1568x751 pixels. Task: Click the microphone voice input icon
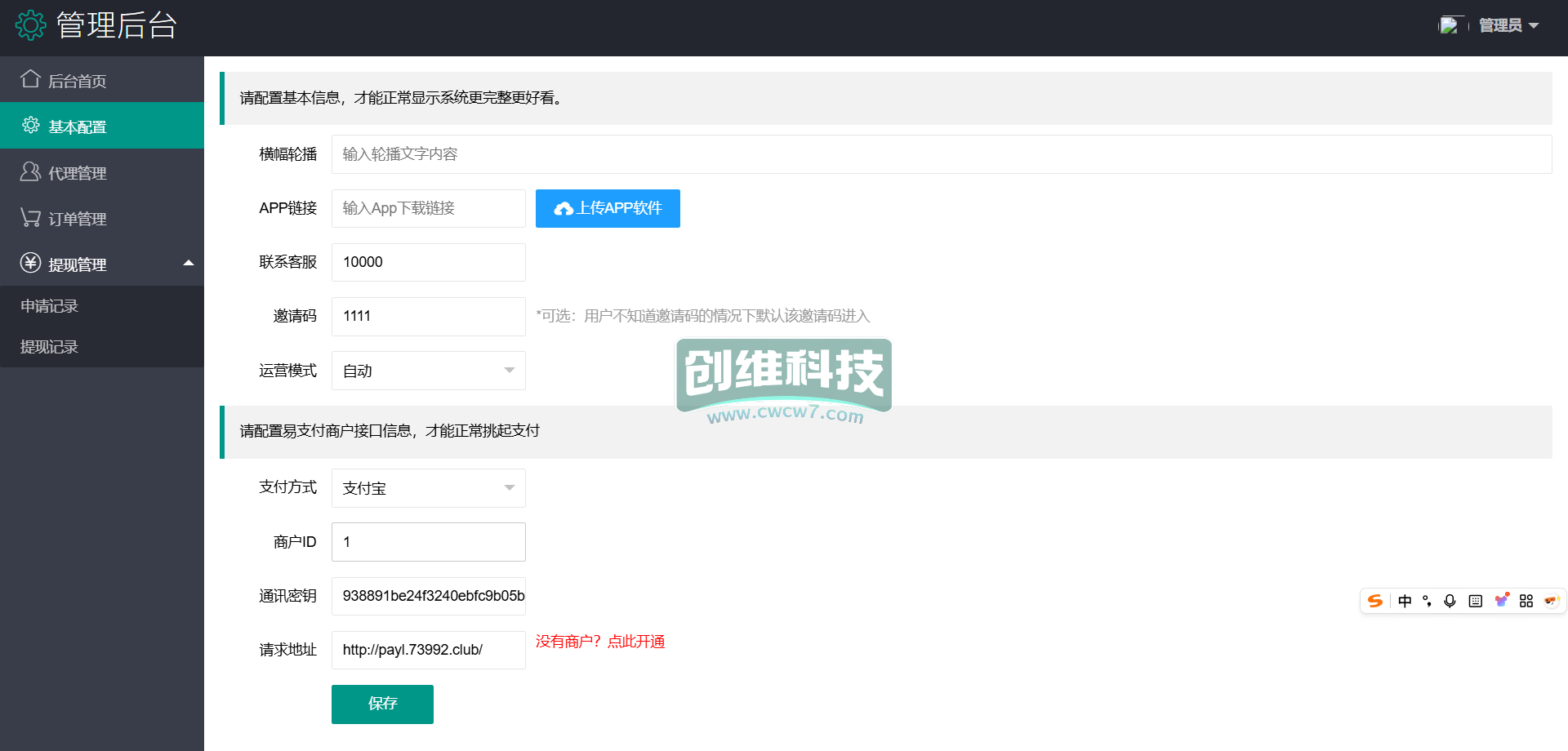1450,601
